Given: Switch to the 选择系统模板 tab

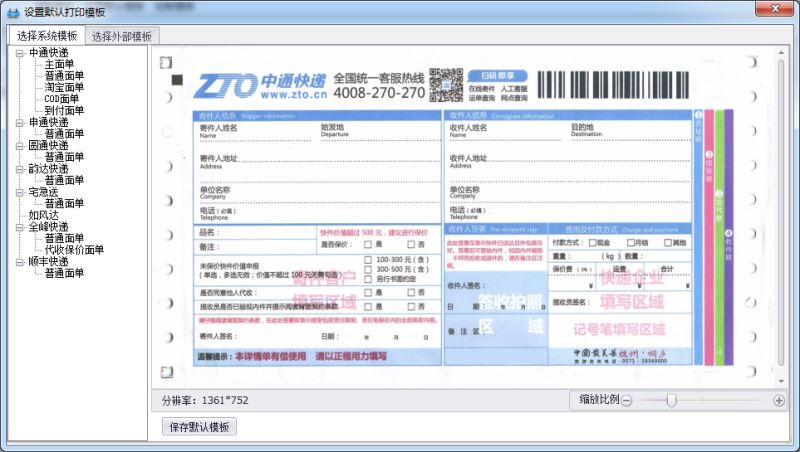Looking at the screenshot, I should (47, 36).
